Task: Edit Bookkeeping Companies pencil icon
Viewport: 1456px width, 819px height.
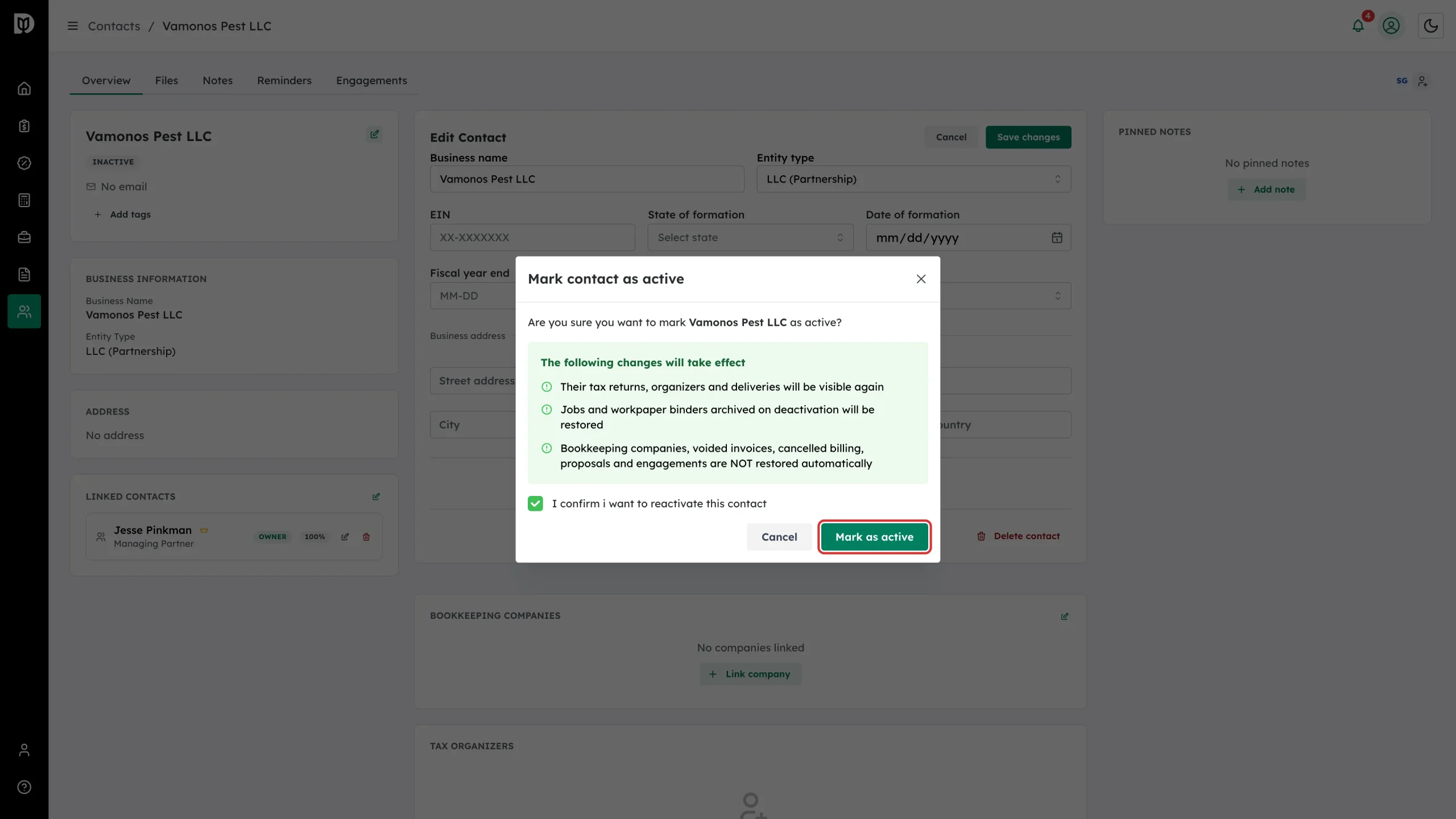Action: [x=1064, y=616]
